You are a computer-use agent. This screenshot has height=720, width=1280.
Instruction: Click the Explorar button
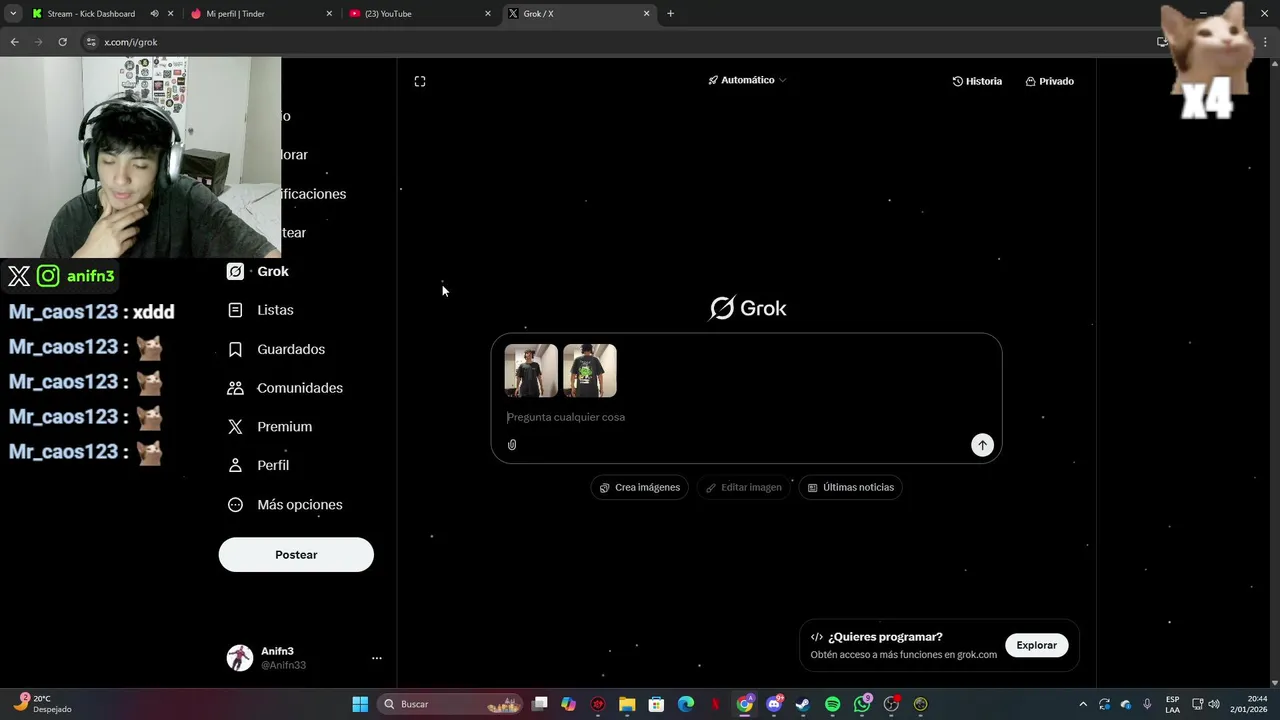(1037, 645)
